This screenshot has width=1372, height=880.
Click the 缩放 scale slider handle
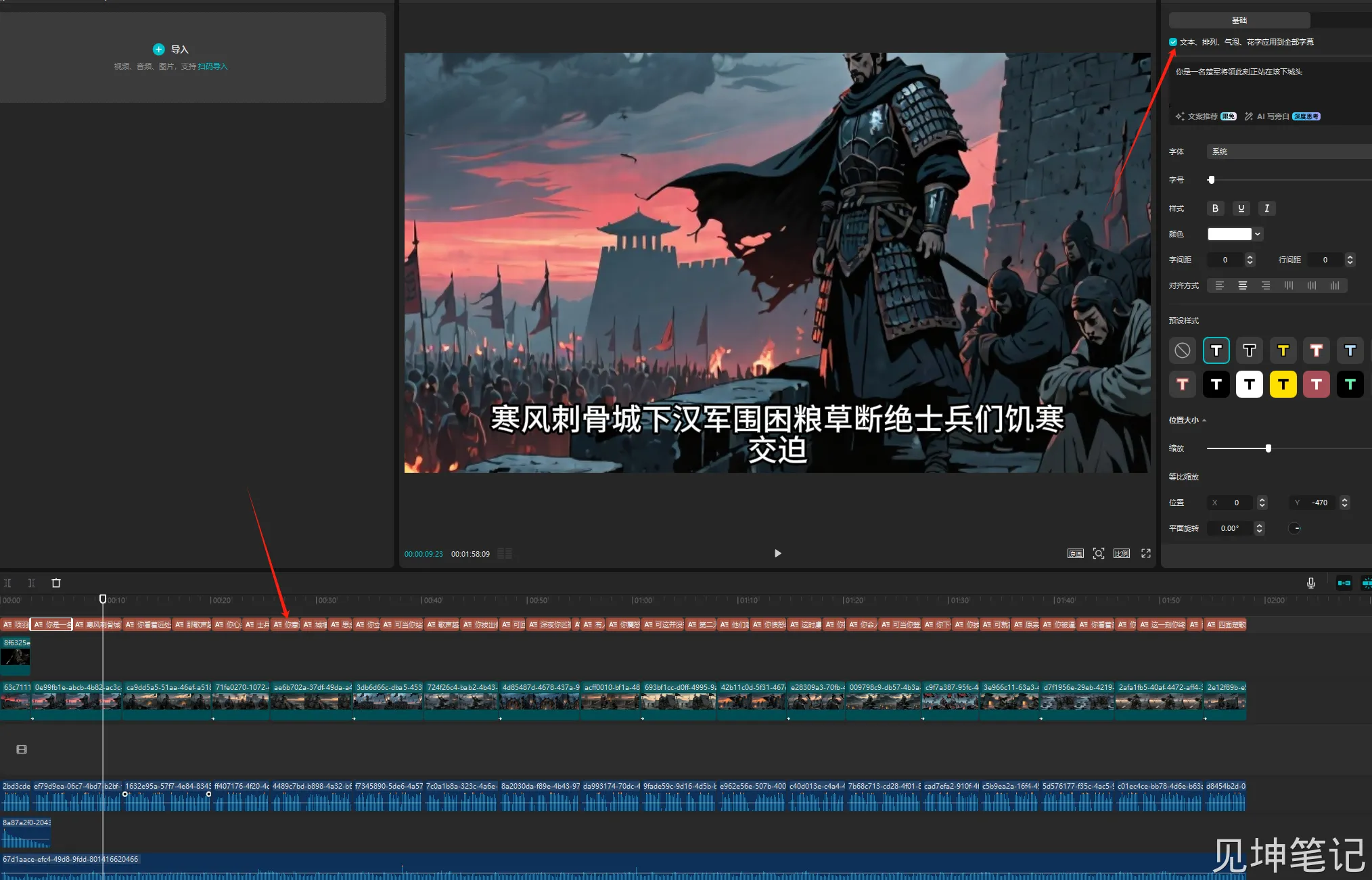1268,448
